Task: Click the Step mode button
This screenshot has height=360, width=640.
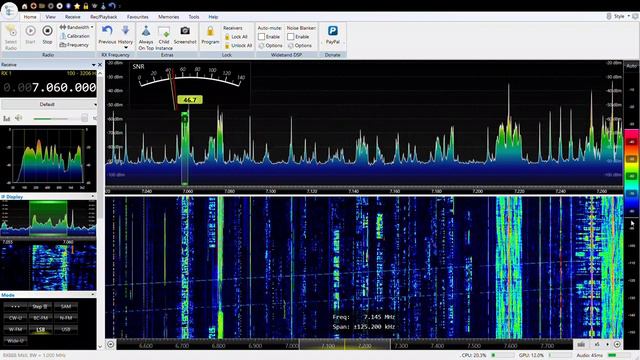Action: (x=40, y=306)
